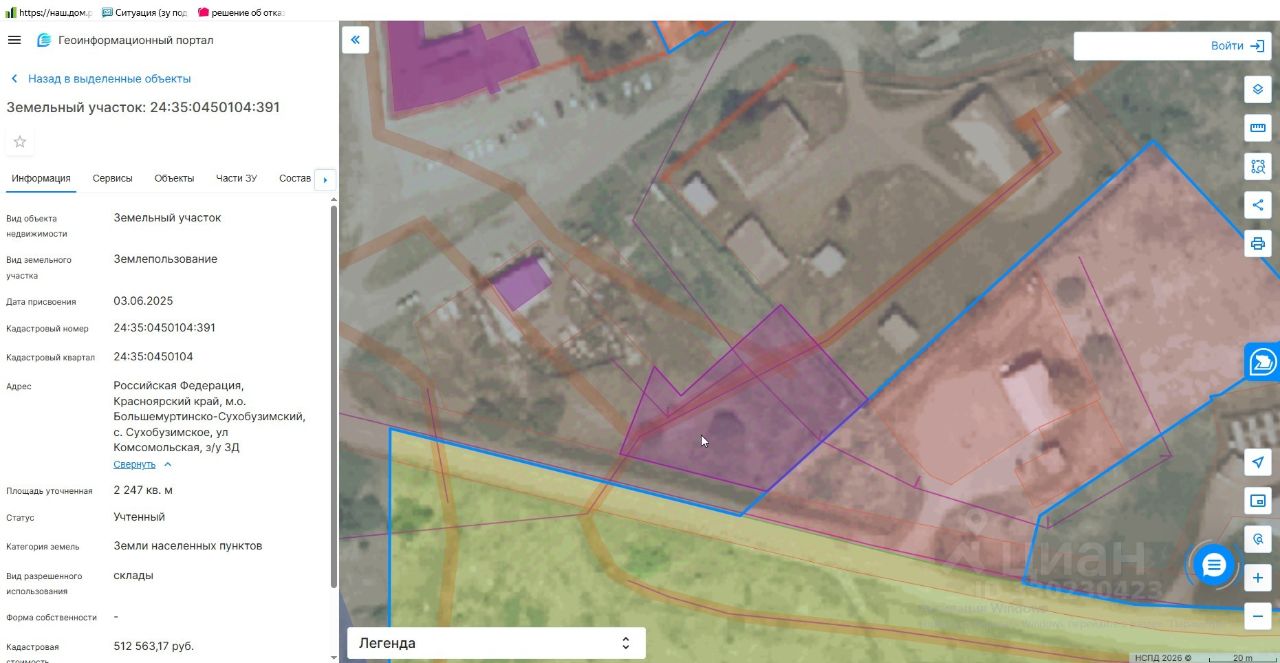The width and height of the screenshot is (1280, 663).
Task: Activate the ruler measurement tool
Action: [x=1258, y=128]
